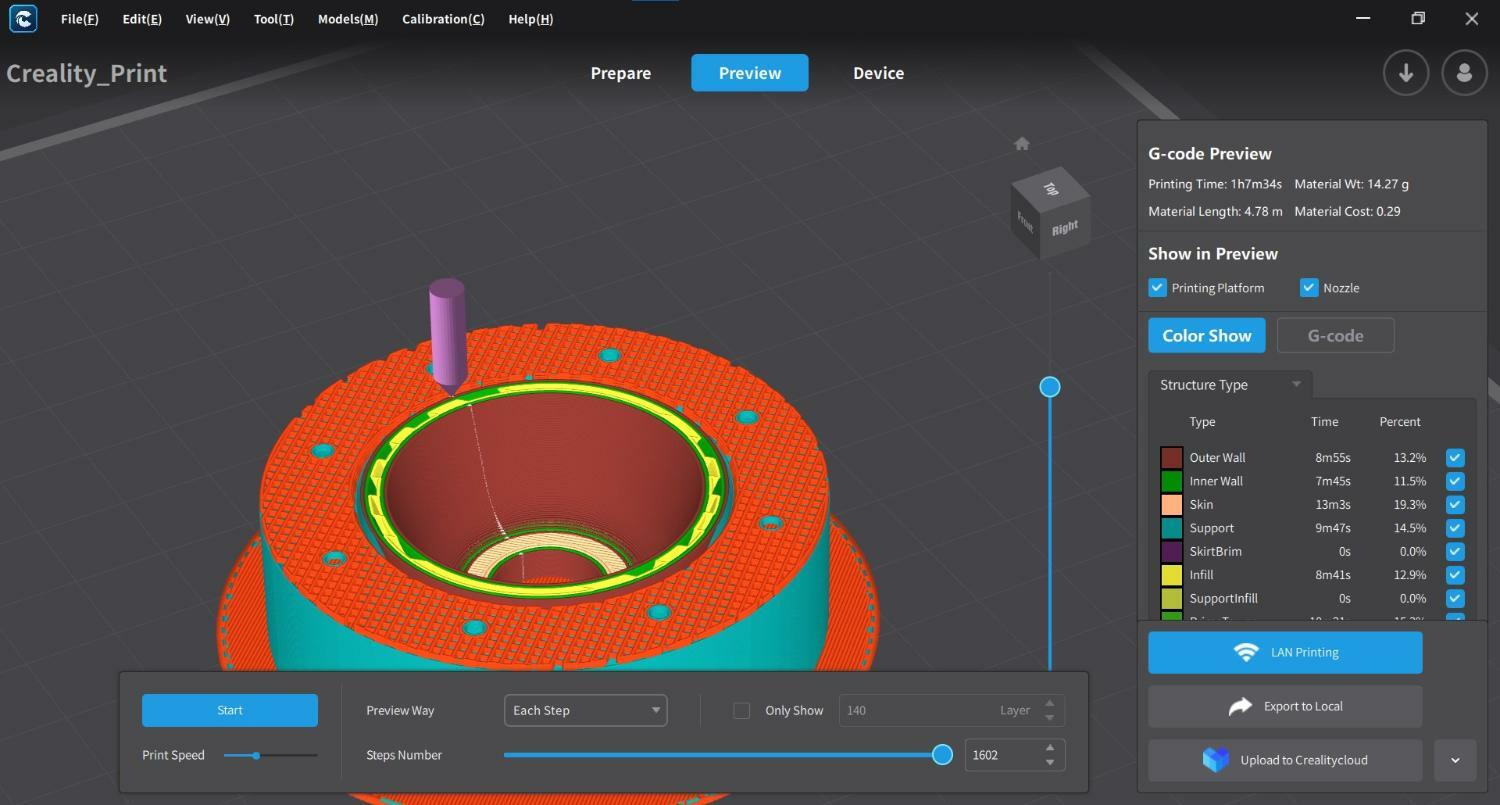The height and width of the screenshot is (805, 1500).
Task: Enable the Only Show checkbox
Action: [741, 711]
